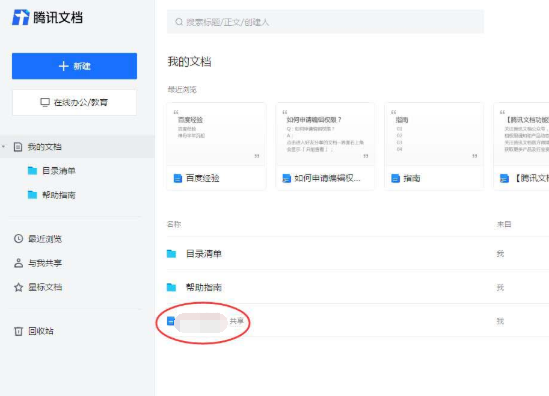The width and height of the screenshot is (549, 396).
Task: Click 目录清单 folder icon in file list
Action: (x=171, y=253)
